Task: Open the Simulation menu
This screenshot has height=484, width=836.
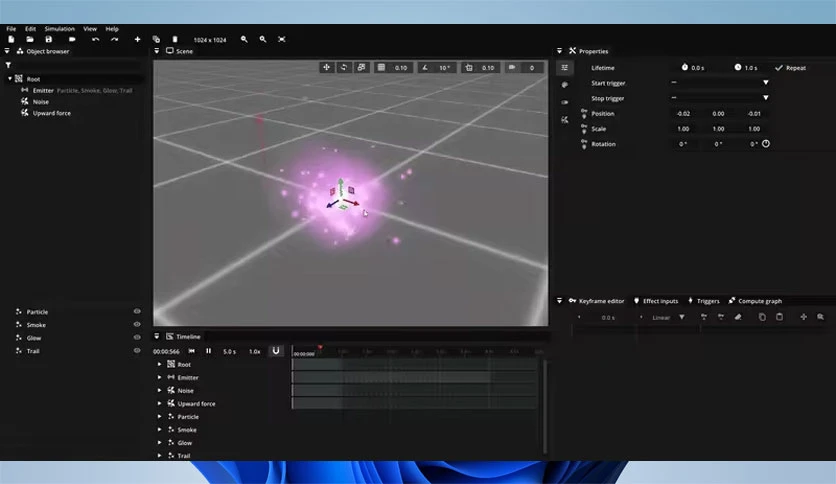Action: [x=60, y=29]
